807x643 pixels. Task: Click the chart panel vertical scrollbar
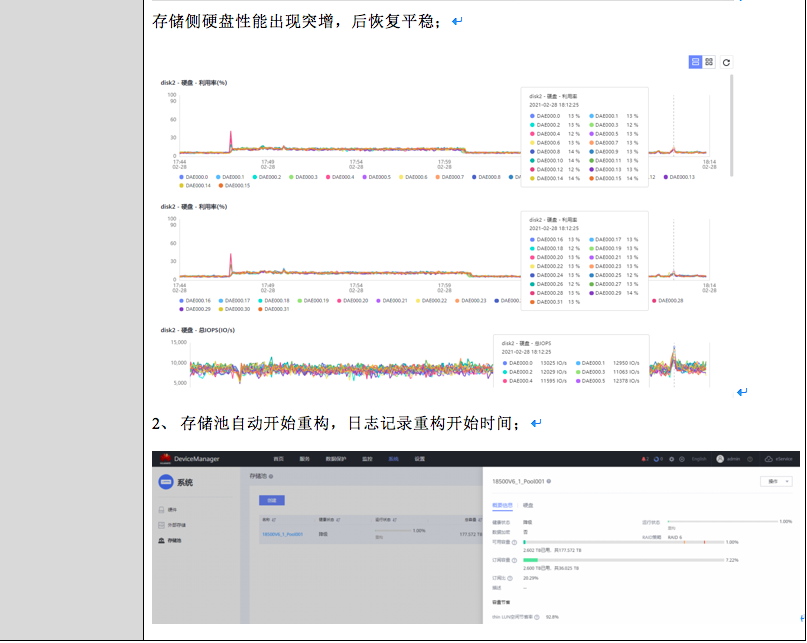(731, 126)
